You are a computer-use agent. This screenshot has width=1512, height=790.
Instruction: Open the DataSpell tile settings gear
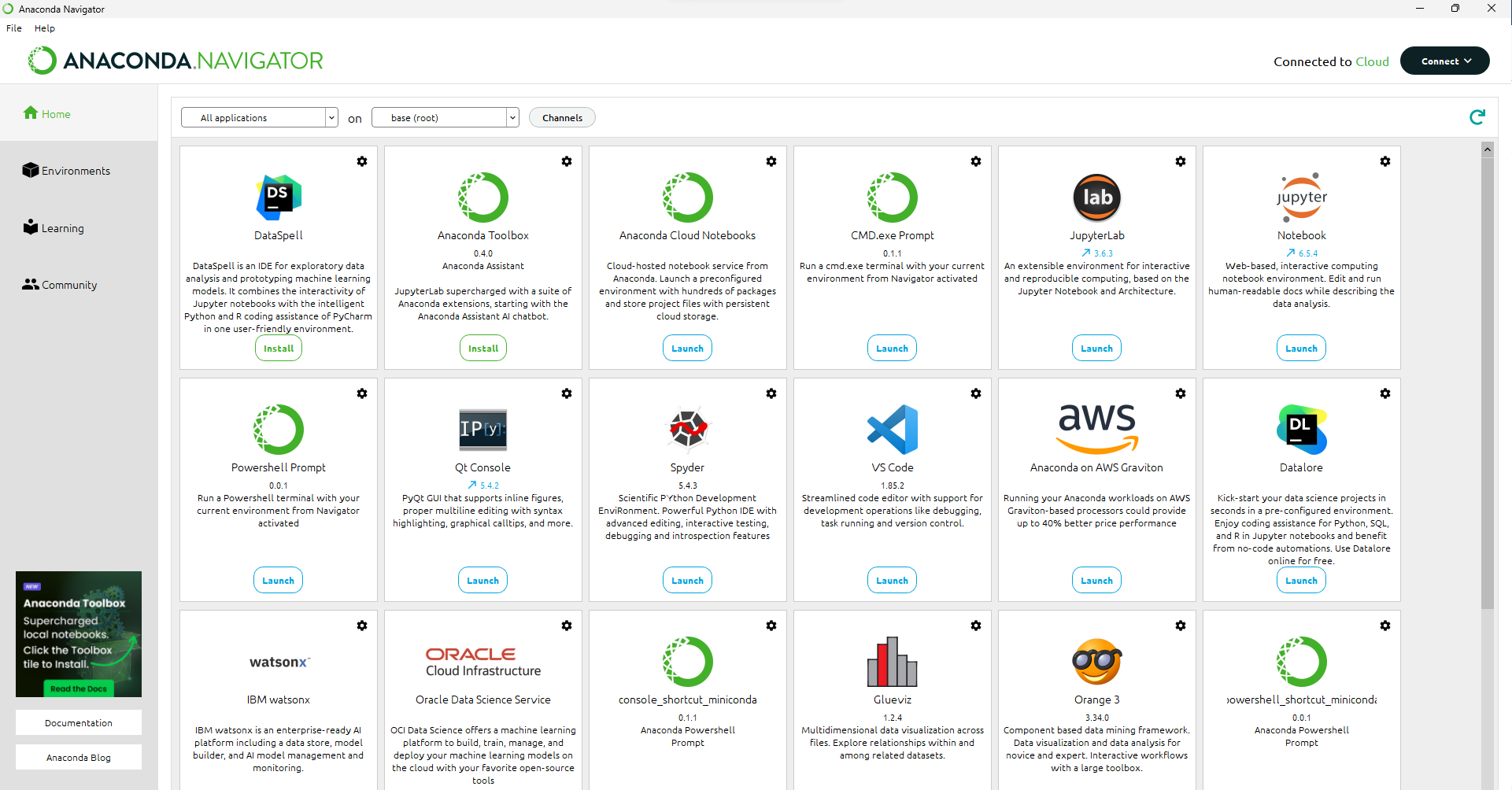click(x=362, y=161)
